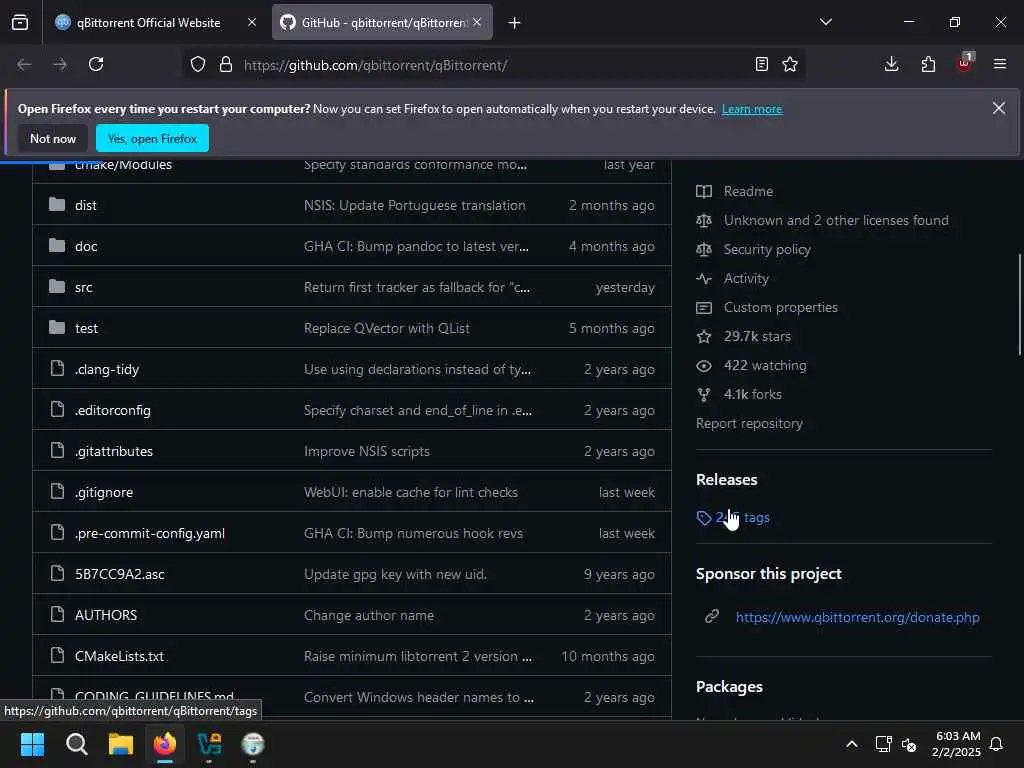Open the 5B7CC9A2.asc file link
This screenshot has height=768, width=1024.
pyautogui.click(x=120, y=574)
